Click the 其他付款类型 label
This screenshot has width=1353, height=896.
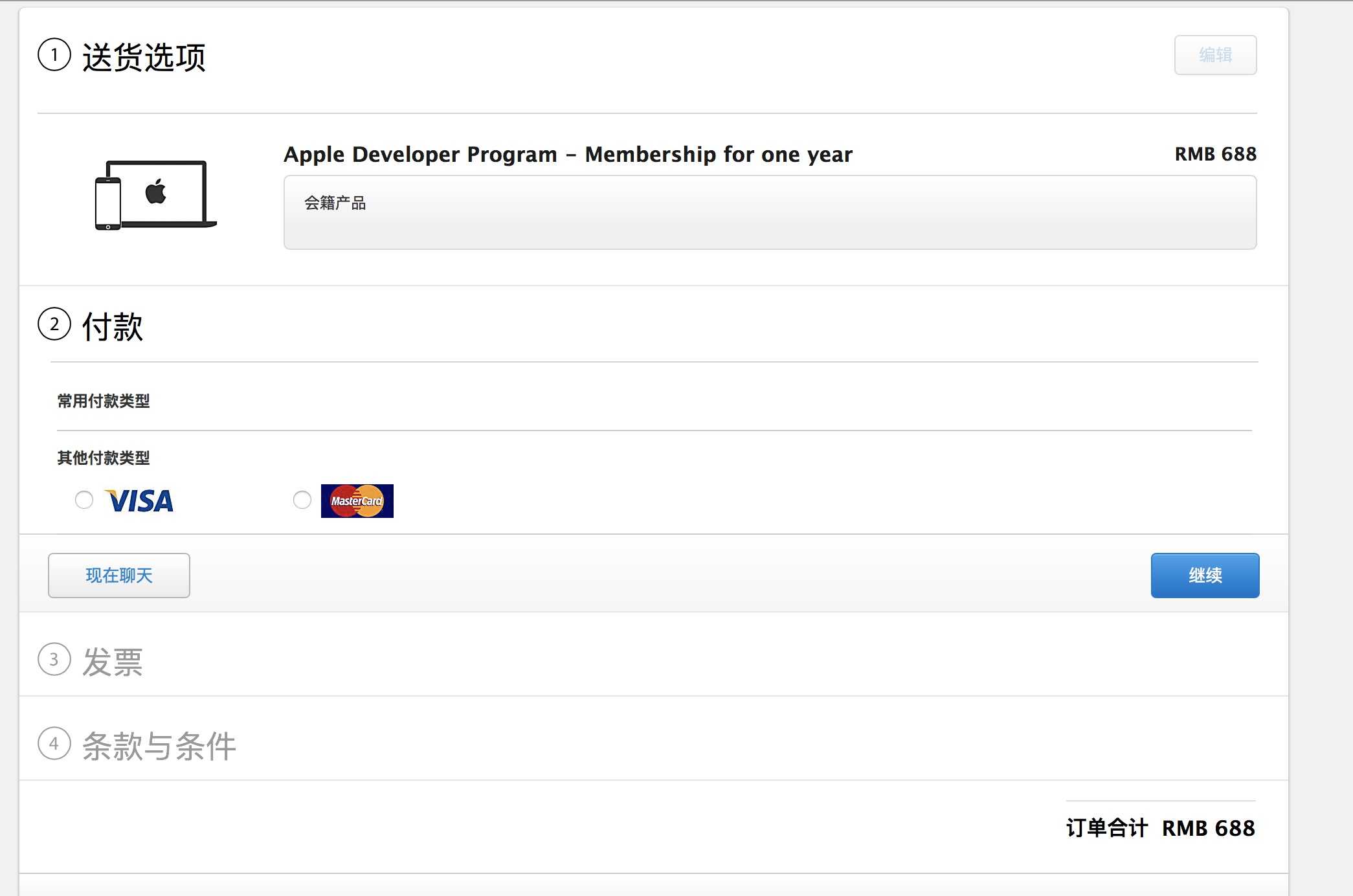pyautogui.click(x=104, y=458)
